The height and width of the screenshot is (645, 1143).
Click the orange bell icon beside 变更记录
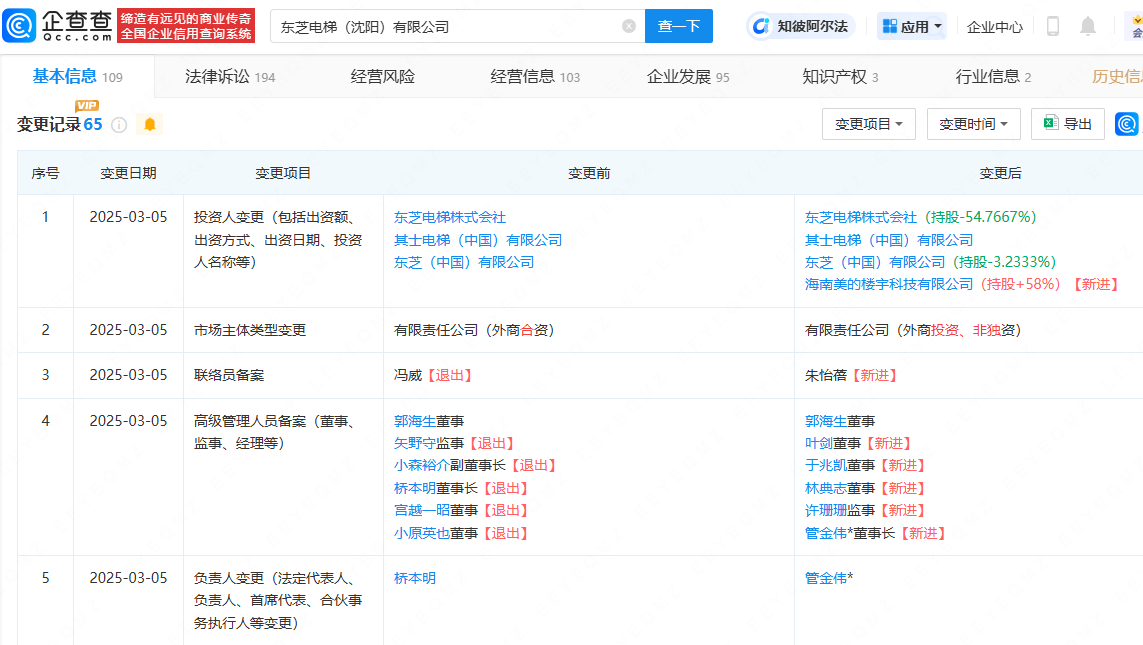[x=149, y=125]
